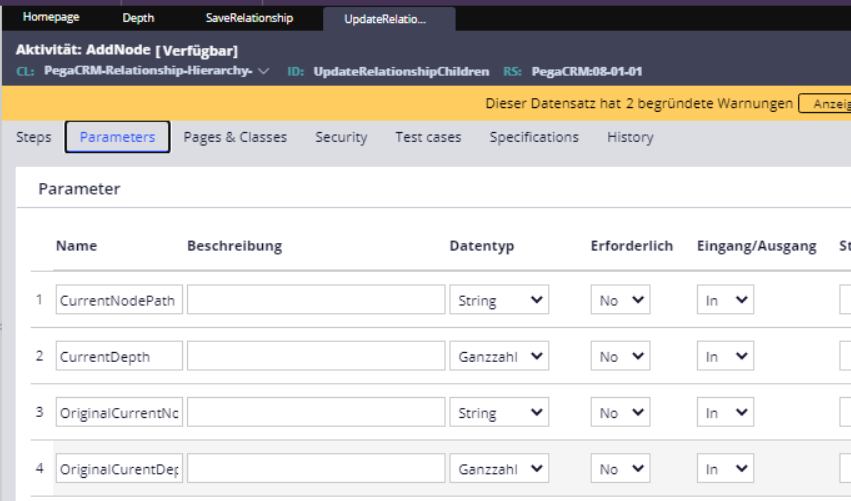This screenshot has height=501, width=851.
Task: Click the UpdateRelationshipChildren ID text
Action: click(x=401, y=72)
